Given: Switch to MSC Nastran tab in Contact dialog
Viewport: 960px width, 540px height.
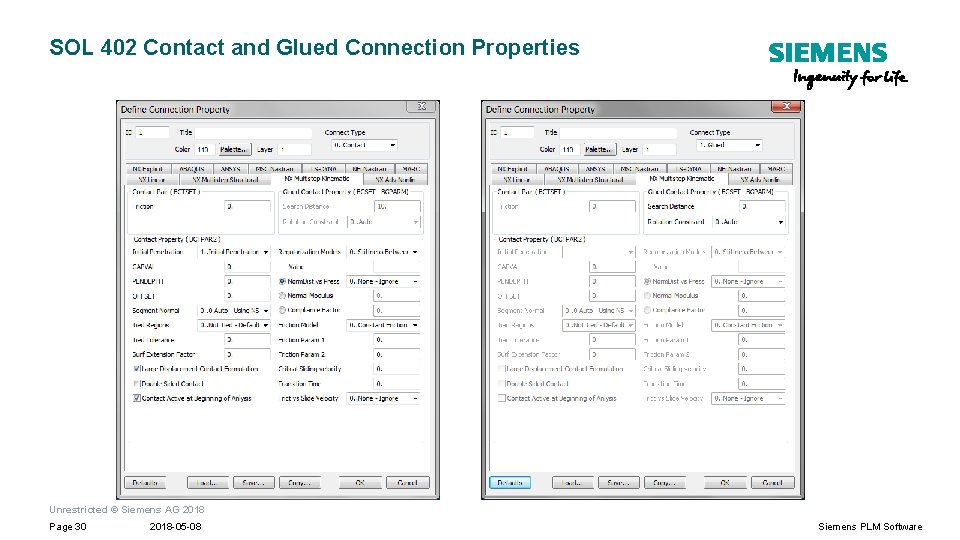Looking at the screenshot, I should pyautogui.click(x=274, y=169).
